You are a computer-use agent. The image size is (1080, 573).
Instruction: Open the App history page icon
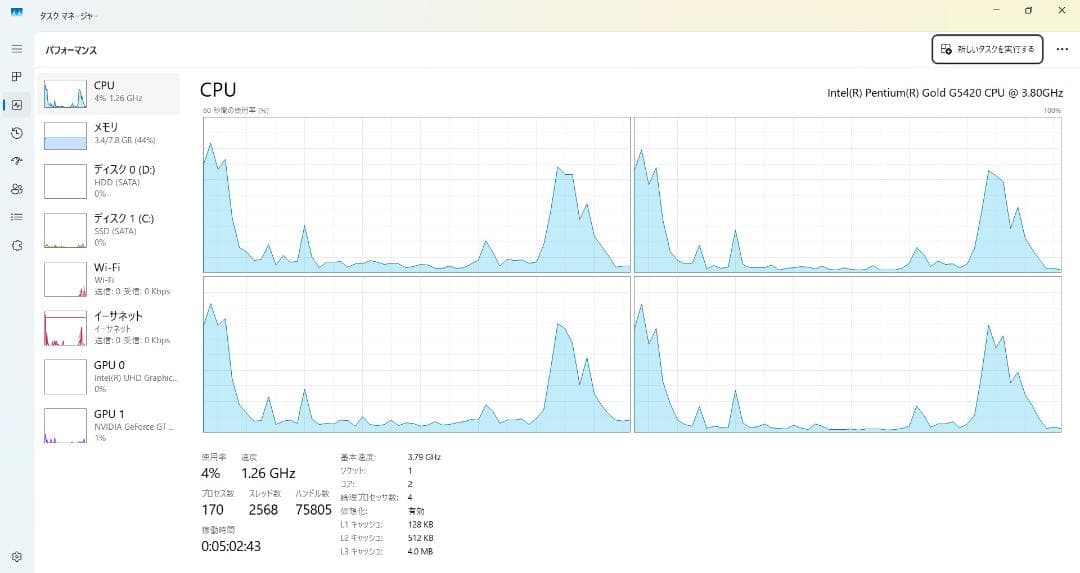[x=16, y=133]
